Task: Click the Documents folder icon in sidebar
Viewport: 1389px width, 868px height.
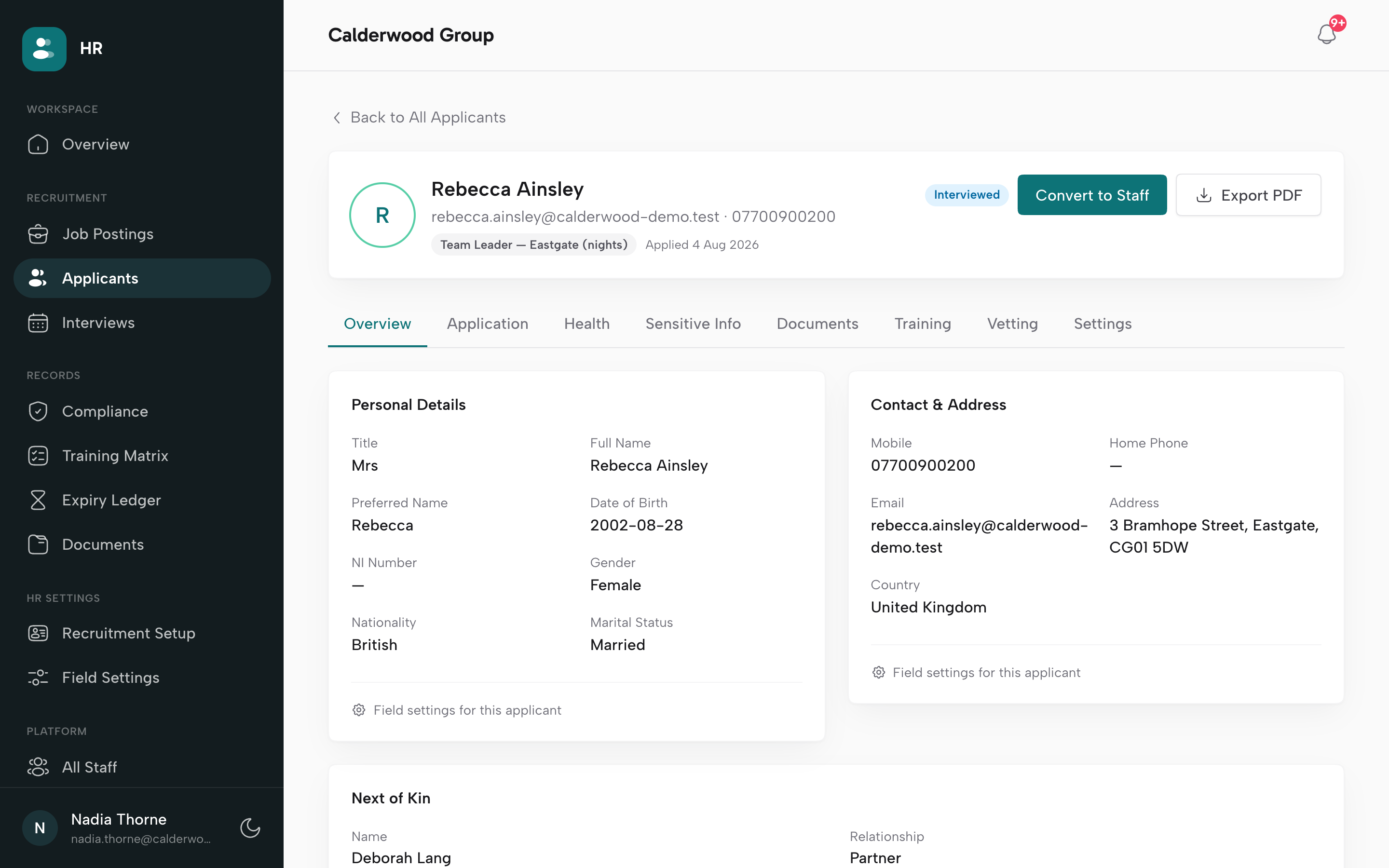Action: [38, 544]
